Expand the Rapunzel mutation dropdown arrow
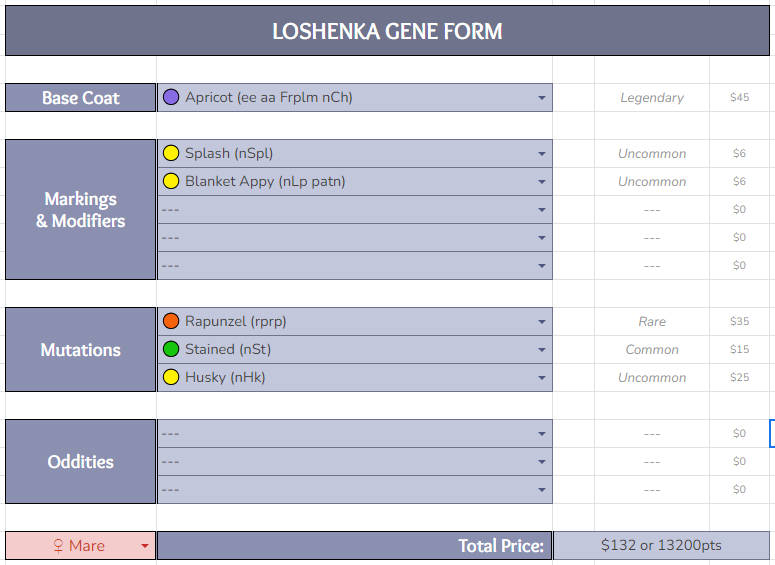This screenshot has height=565, width=775. (542, 322)
